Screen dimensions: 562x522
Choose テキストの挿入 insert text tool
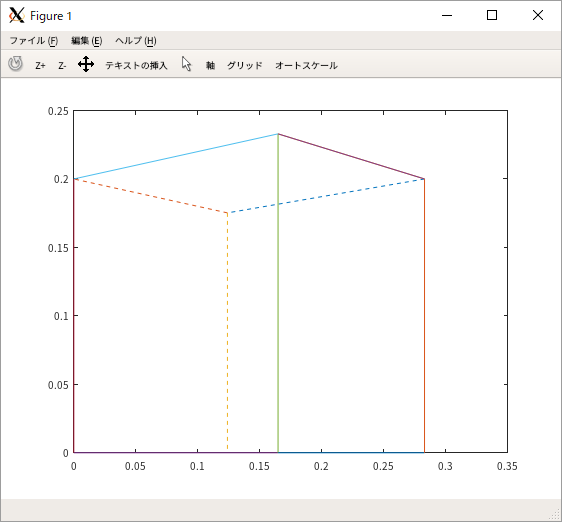[x=136, y=65]
